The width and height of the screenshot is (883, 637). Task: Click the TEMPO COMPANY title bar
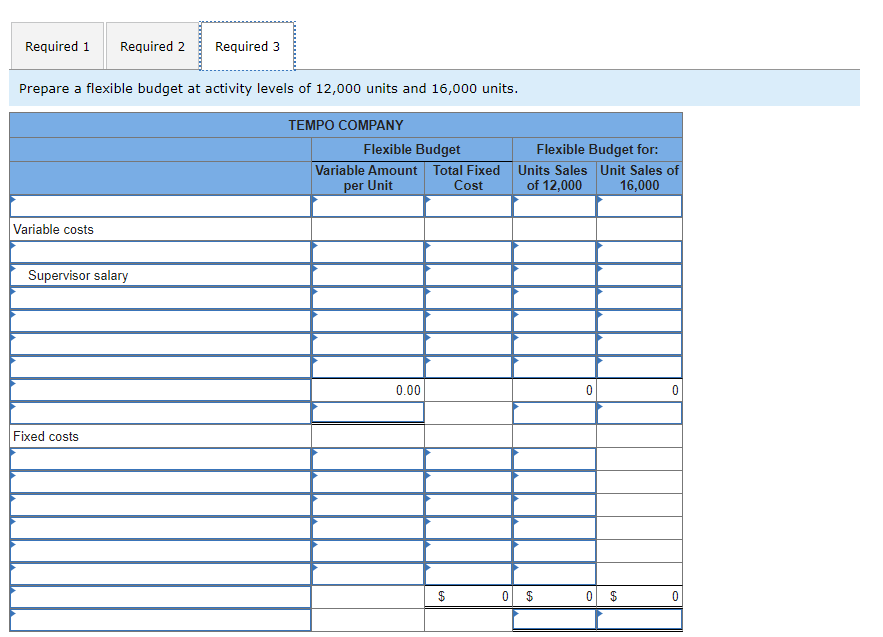(345, 124)
